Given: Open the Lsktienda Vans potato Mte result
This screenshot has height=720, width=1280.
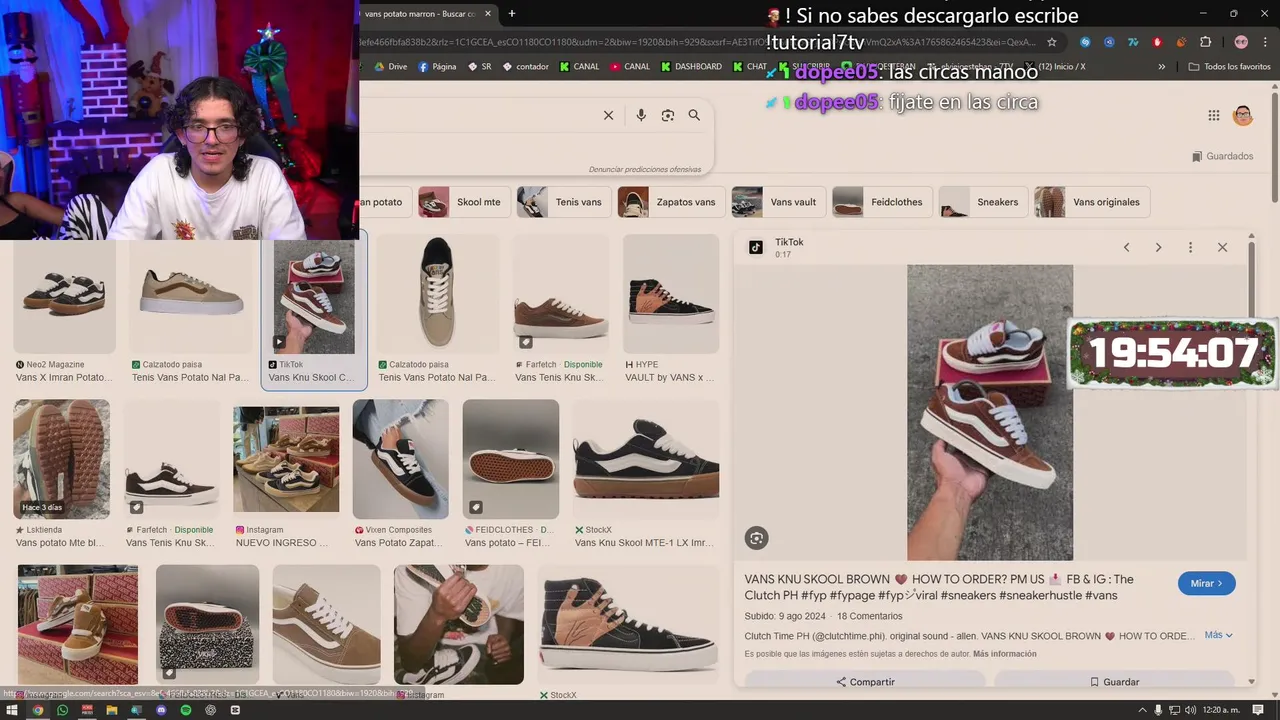Looking at the screenshot, I should (62, 475).
